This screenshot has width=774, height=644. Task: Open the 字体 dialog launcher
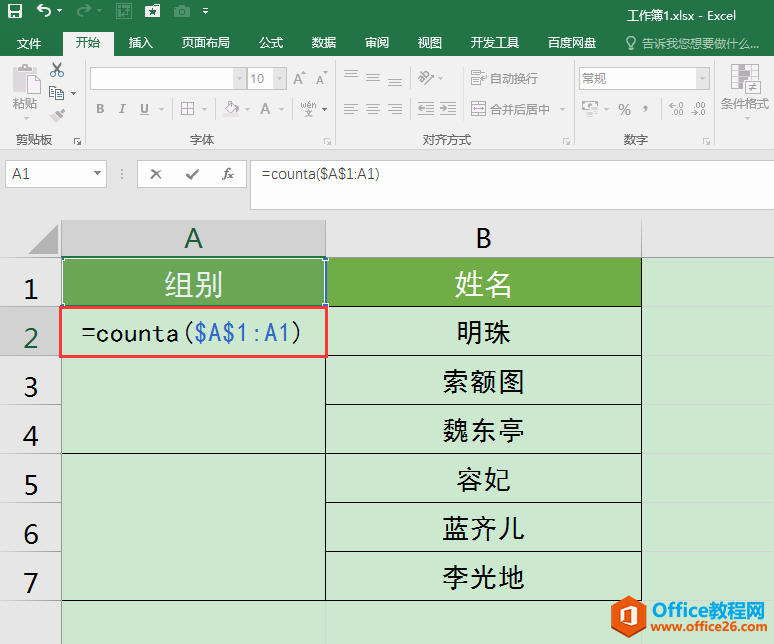[x=327, y=141]
